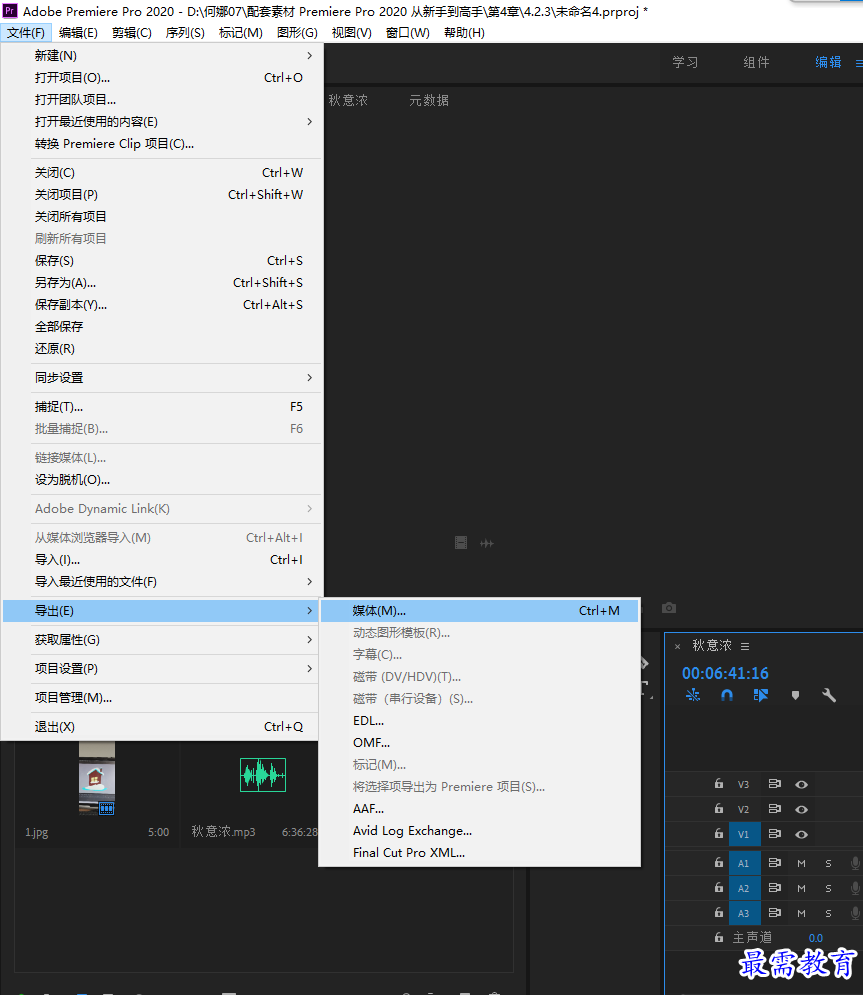This screenshot has height=995, width=863.
Task: Solo audio track A2
Action: tap(828, 888)
